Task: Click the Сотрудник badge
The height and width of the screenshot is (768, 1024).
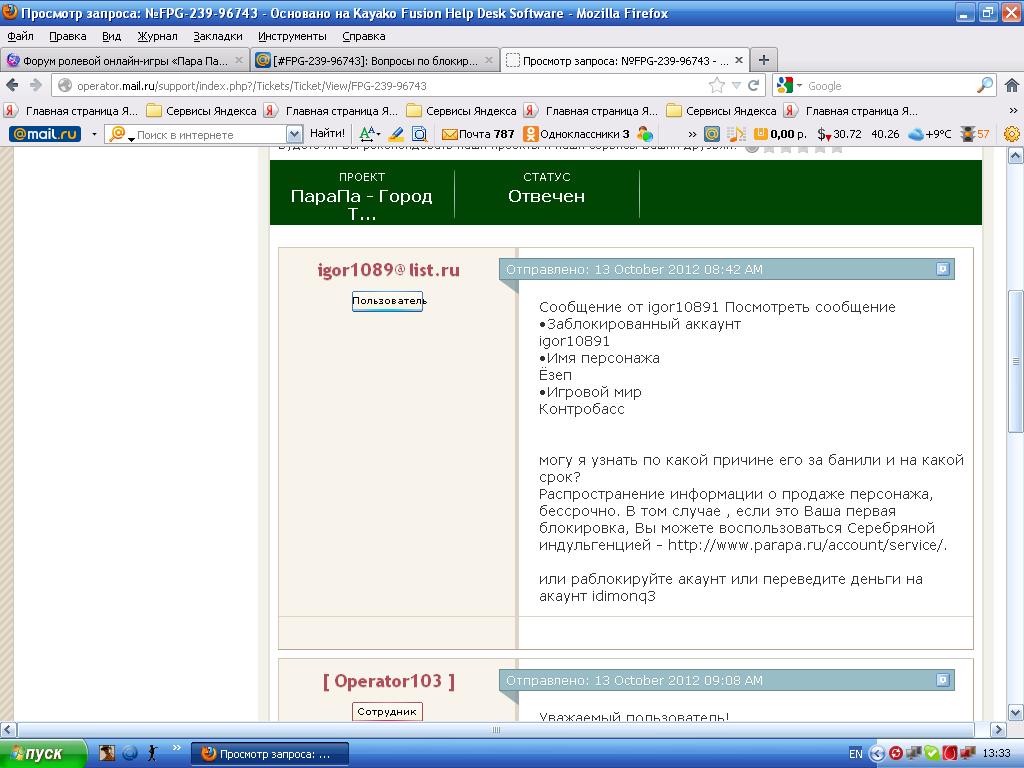Action: (x=387, y=711)
